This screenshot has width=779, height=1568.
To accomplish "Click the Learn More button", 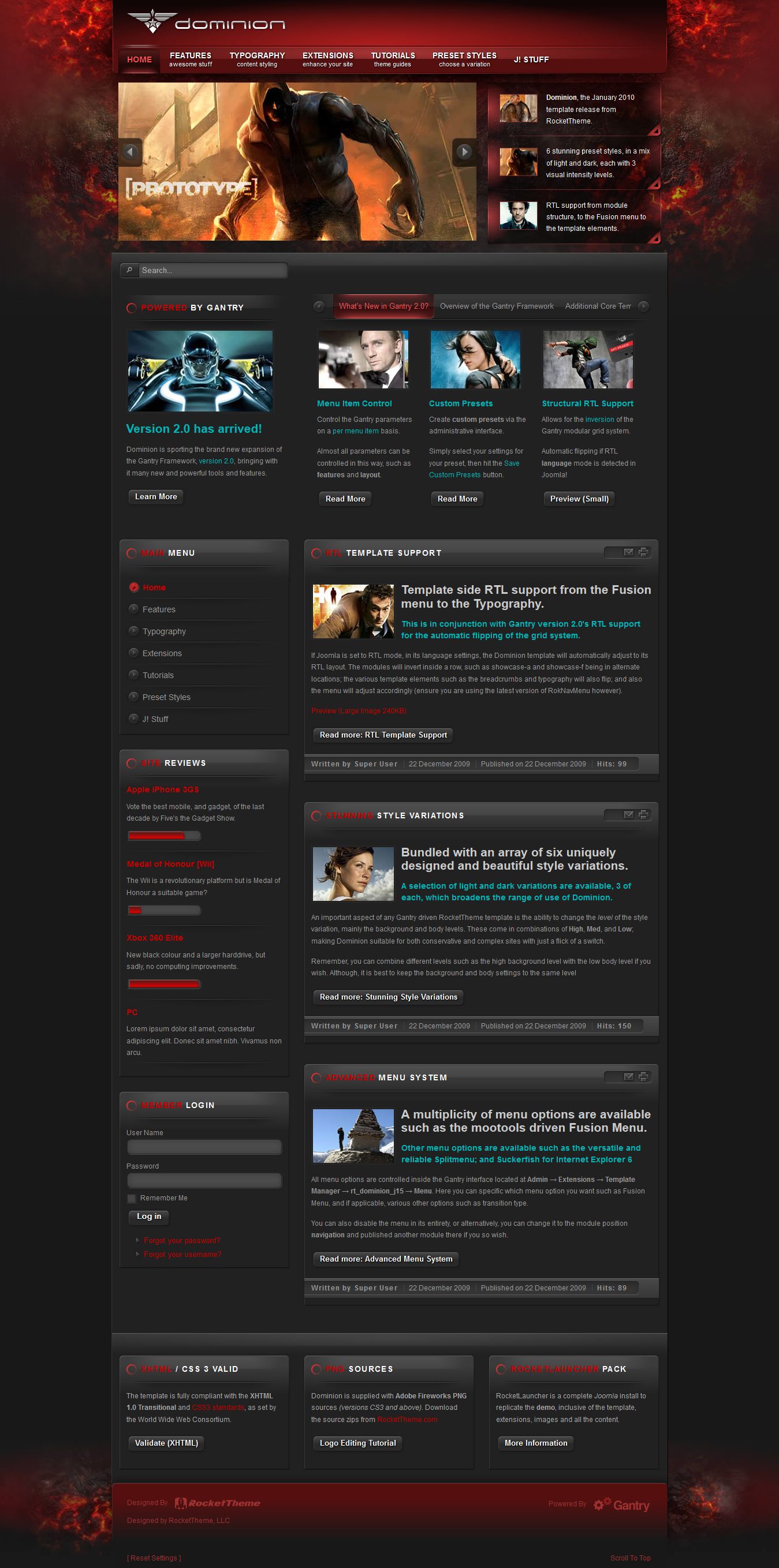I will (156, 497).
